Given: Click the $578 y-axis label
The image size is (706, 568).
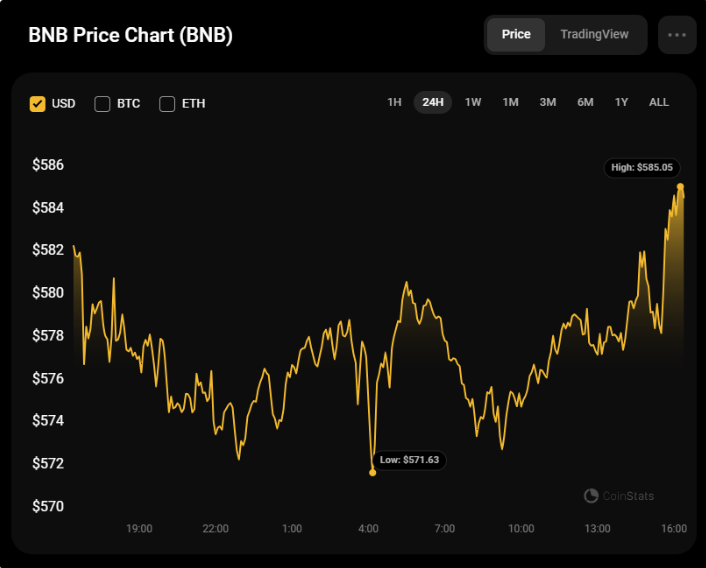Looking at the screenshot, I should click(x=48, y=335).
